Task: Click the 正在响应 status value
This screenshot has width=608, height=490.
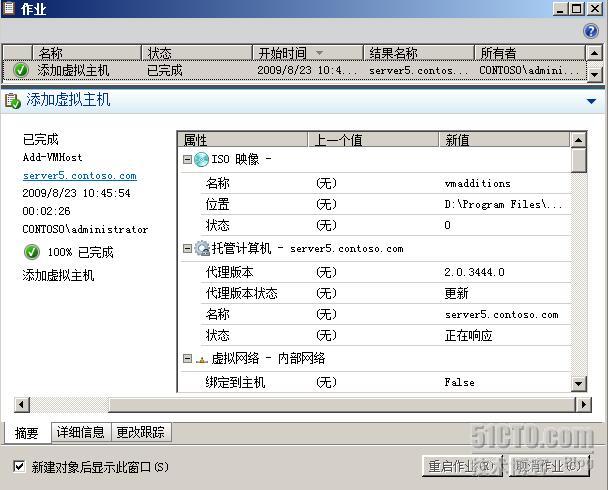Action: [468, 335]
